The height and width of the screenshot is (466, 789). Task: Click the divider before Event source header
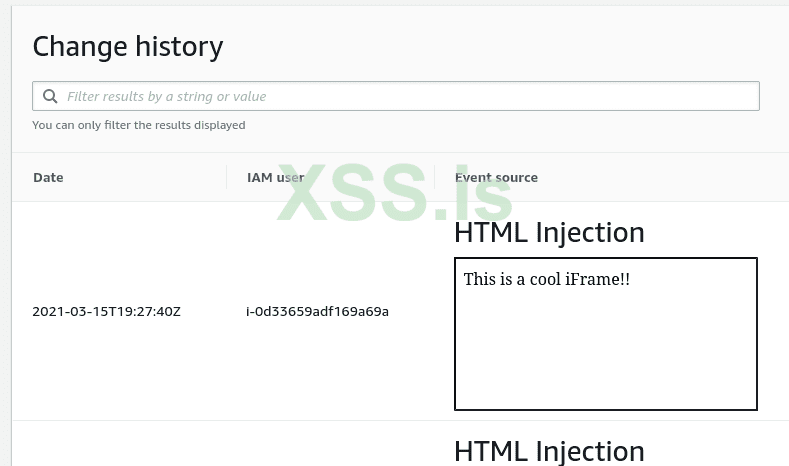(435, 178)
